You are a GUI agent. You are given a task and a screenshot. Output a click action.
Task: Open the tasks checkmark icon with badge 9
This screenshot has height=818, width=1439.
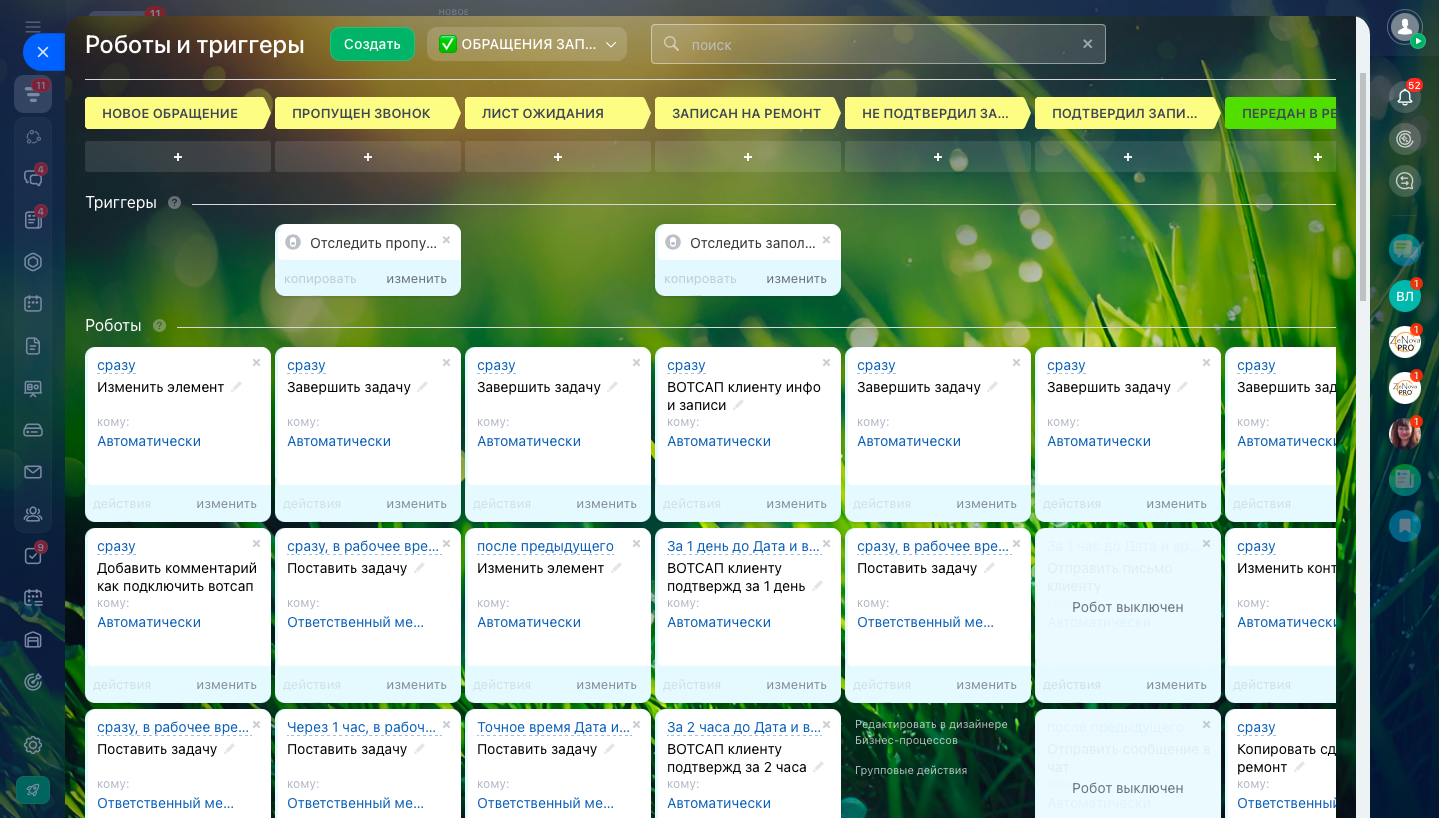tap(33, 556)
